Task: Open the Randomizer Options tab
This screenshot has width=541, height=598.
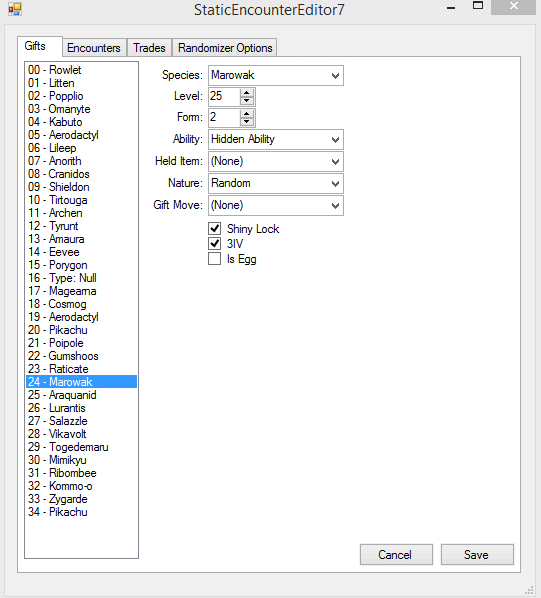Action: [225, 48]
